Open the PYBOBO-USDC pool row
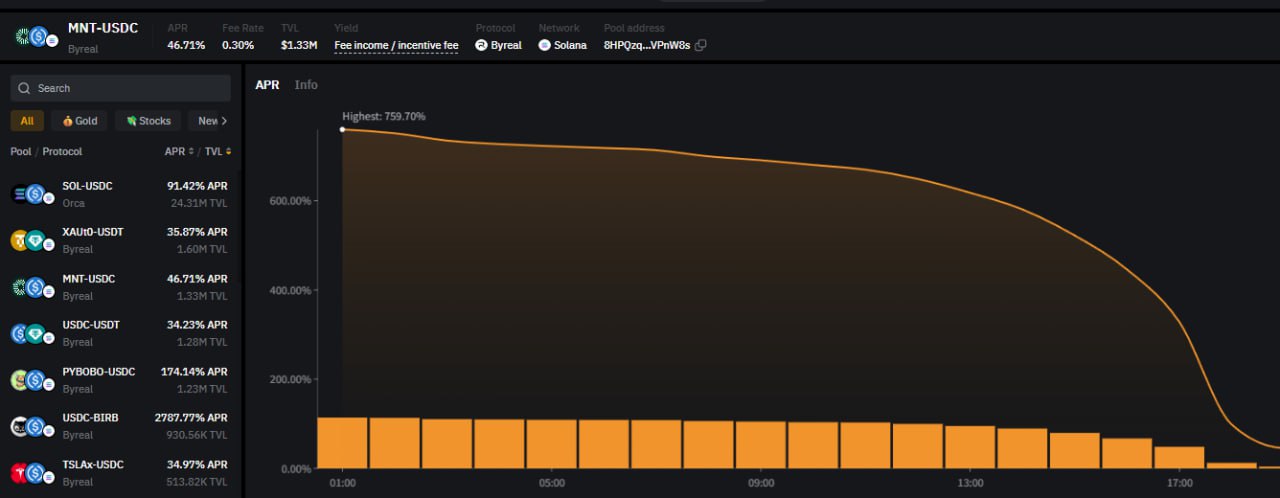1280x498 pixels. coord(120,380)
